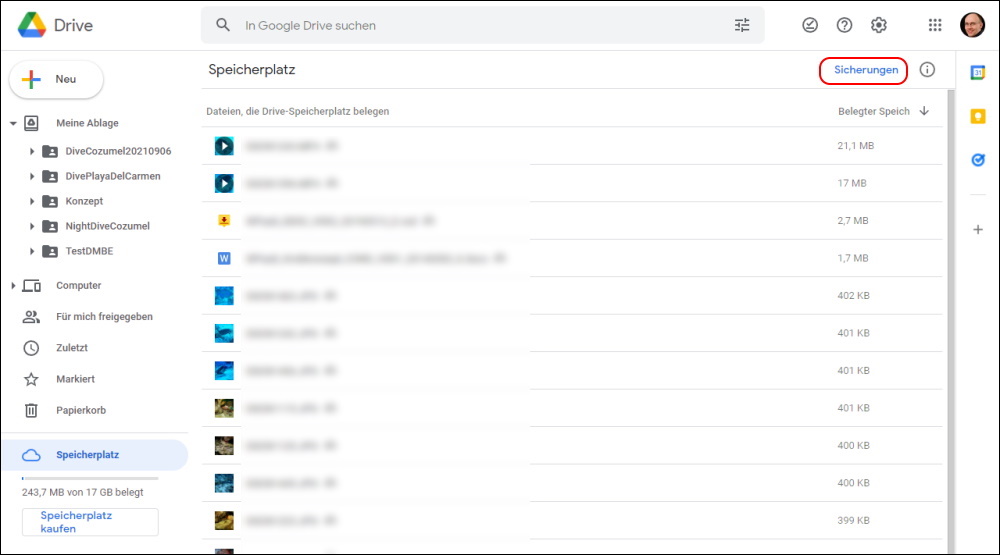Click the 399 KB size value
1000x555 pixels.
click(x=853, y=521)
